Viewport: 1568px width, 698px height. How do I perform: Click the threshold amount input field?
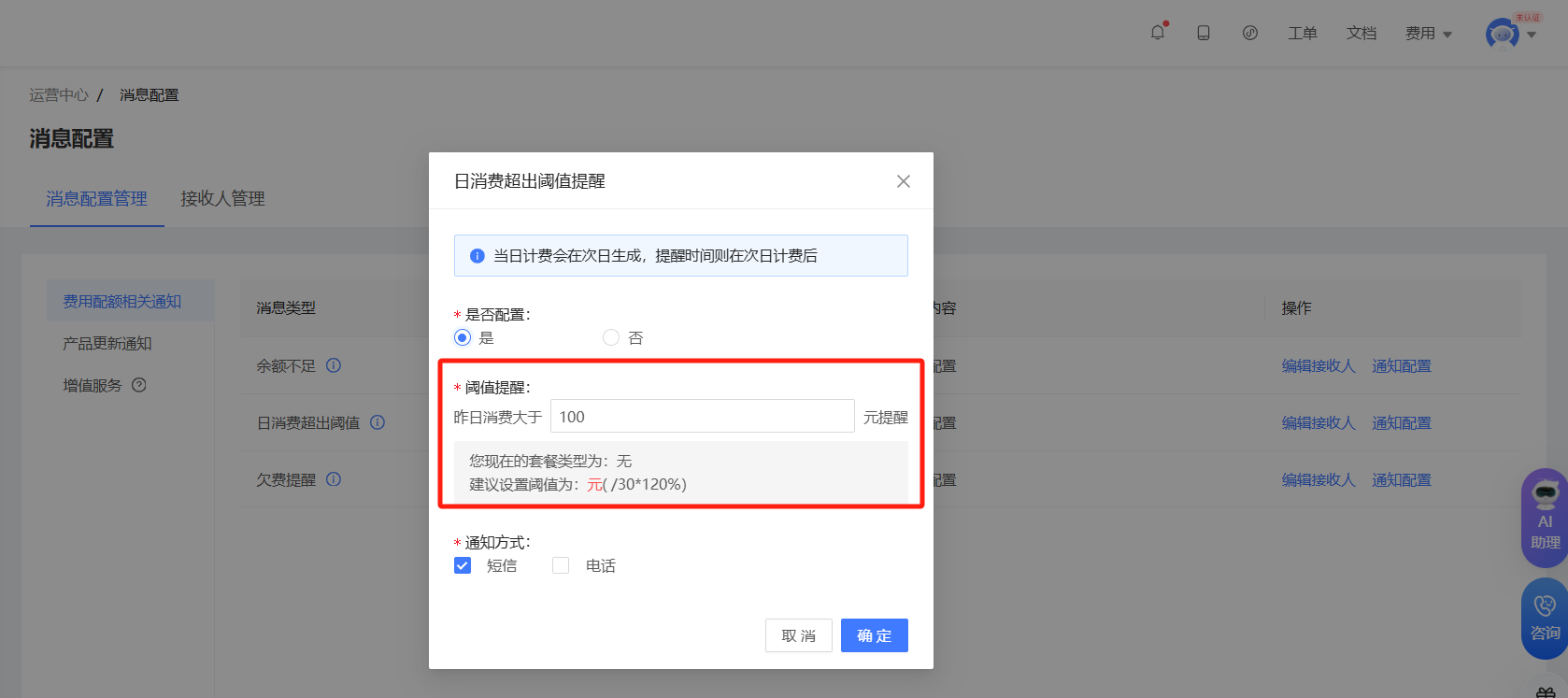tap(702, 417)
